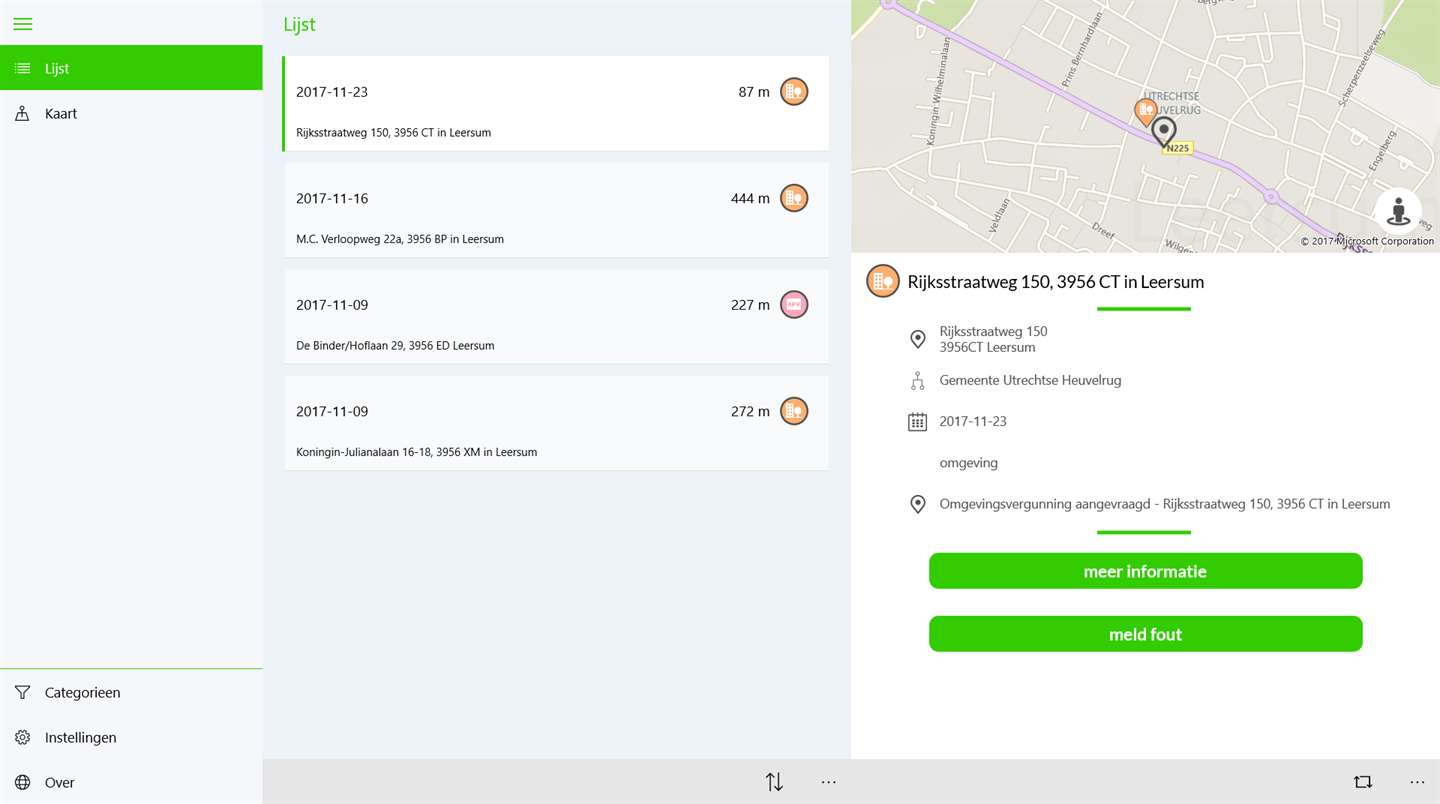The image size is (1440, 804).
Task: Click the omgeving category label
Action: [x=969, y=463]
